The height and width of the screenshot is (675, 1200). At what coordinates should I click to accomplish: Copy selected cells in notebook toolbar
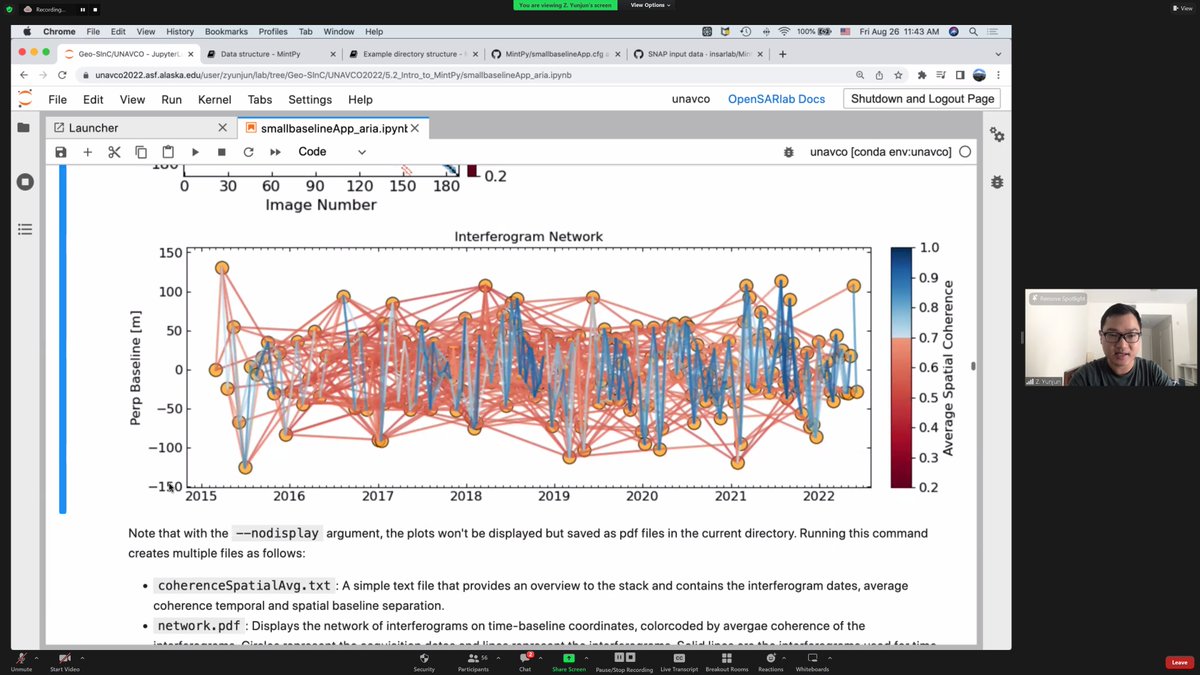(x=141, y=152)
